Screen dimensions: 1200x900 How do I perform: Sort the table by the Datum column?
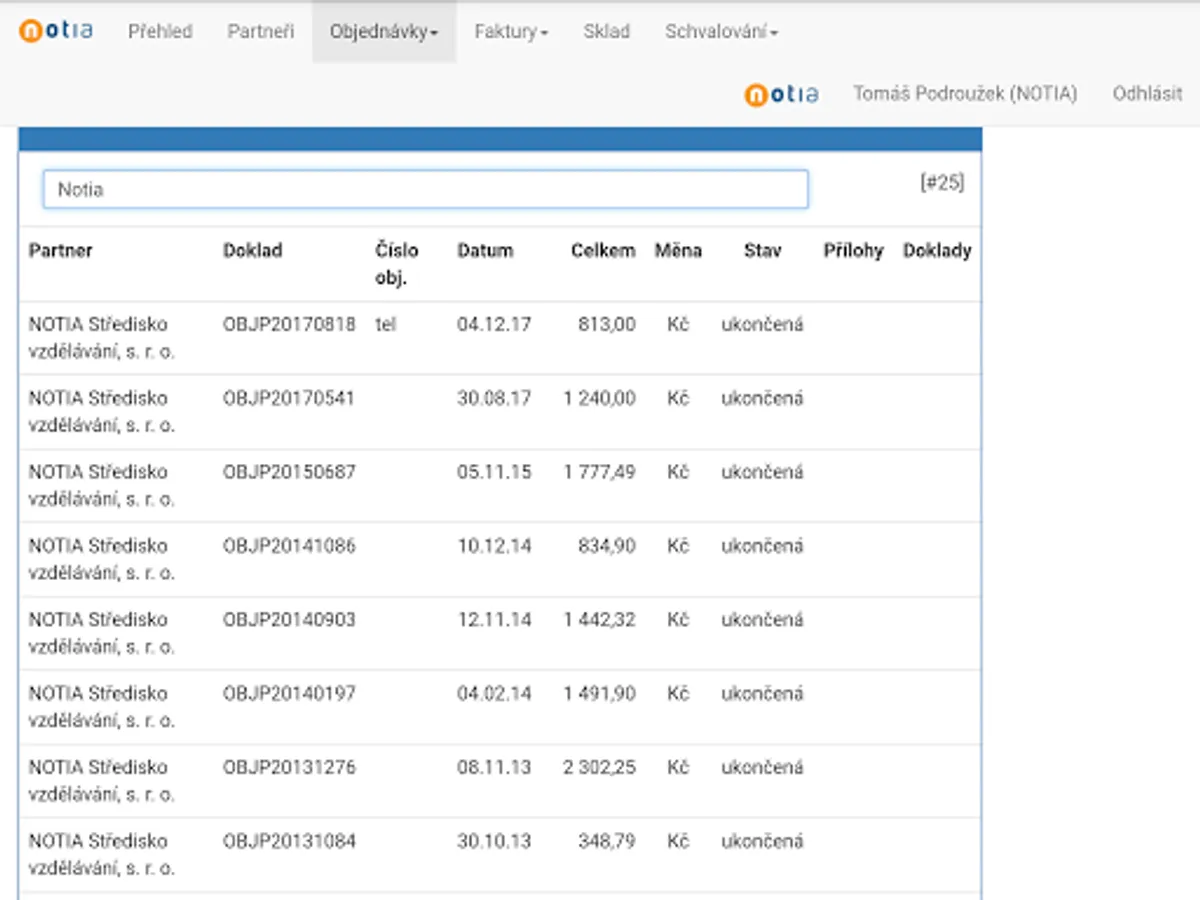(x=485, y=251)
